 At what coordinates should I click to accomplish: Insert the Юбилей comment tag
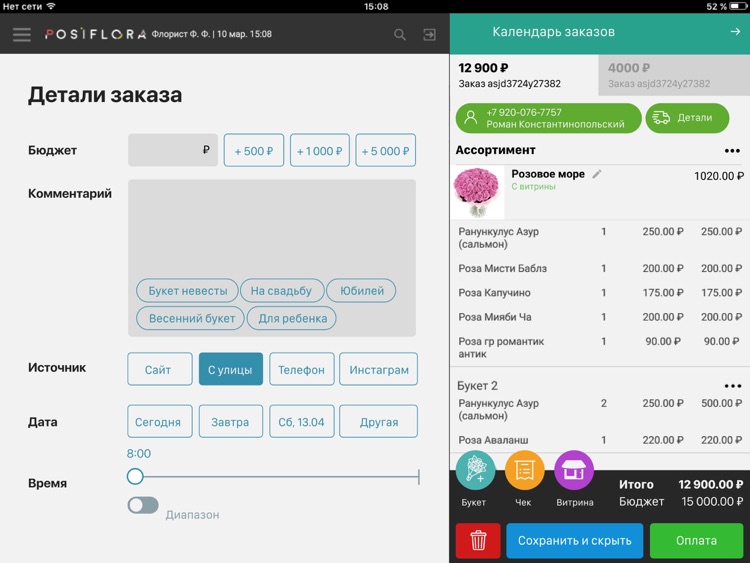click(x=362, y=290)
